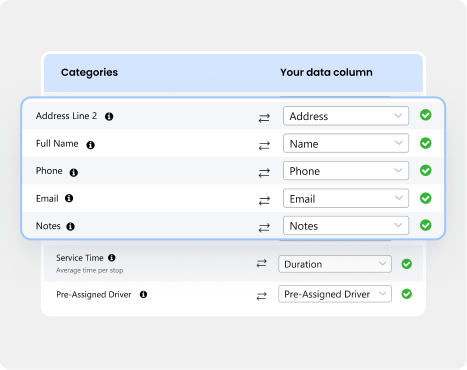The width and height of the screenshot is (467, 370).
Task: Click swap arrows in Address Line 2 row
Action: click(264, 118)
